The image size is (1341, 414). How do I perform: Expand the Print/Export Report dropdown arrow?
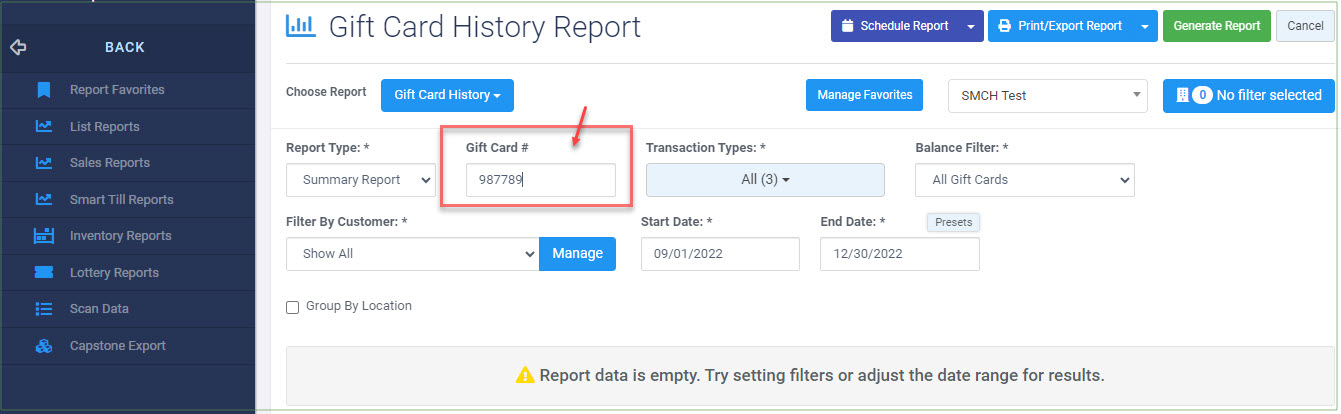(x=1145, y=26)
